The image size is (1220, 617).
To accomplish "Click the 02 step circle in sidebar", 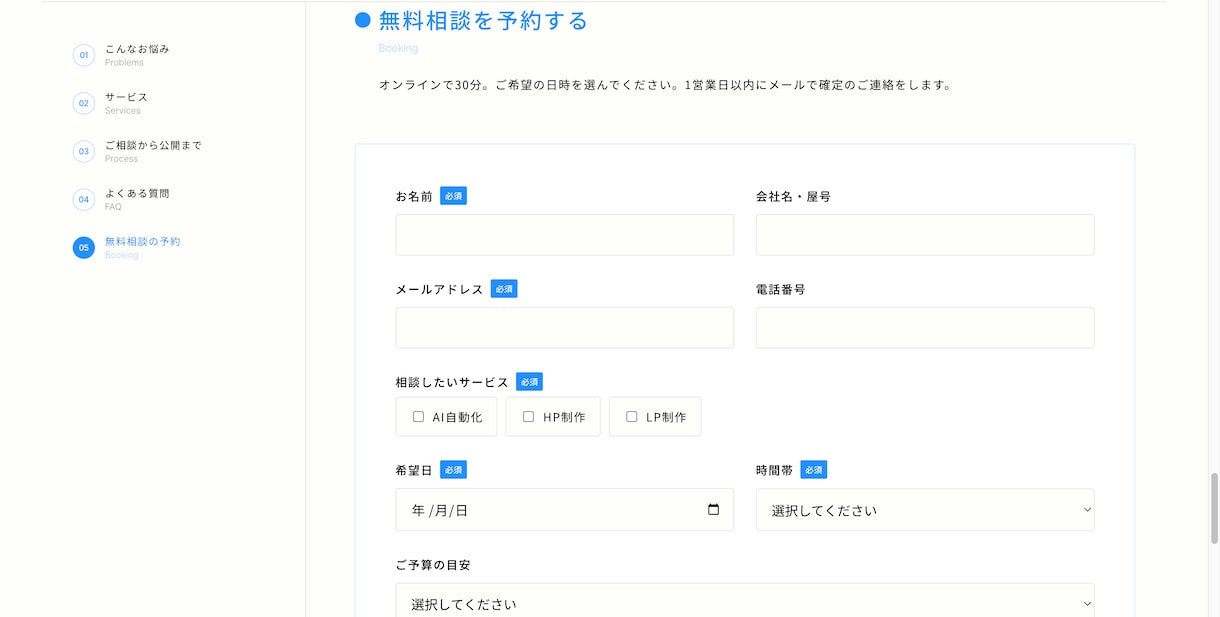I will [84, 103].
